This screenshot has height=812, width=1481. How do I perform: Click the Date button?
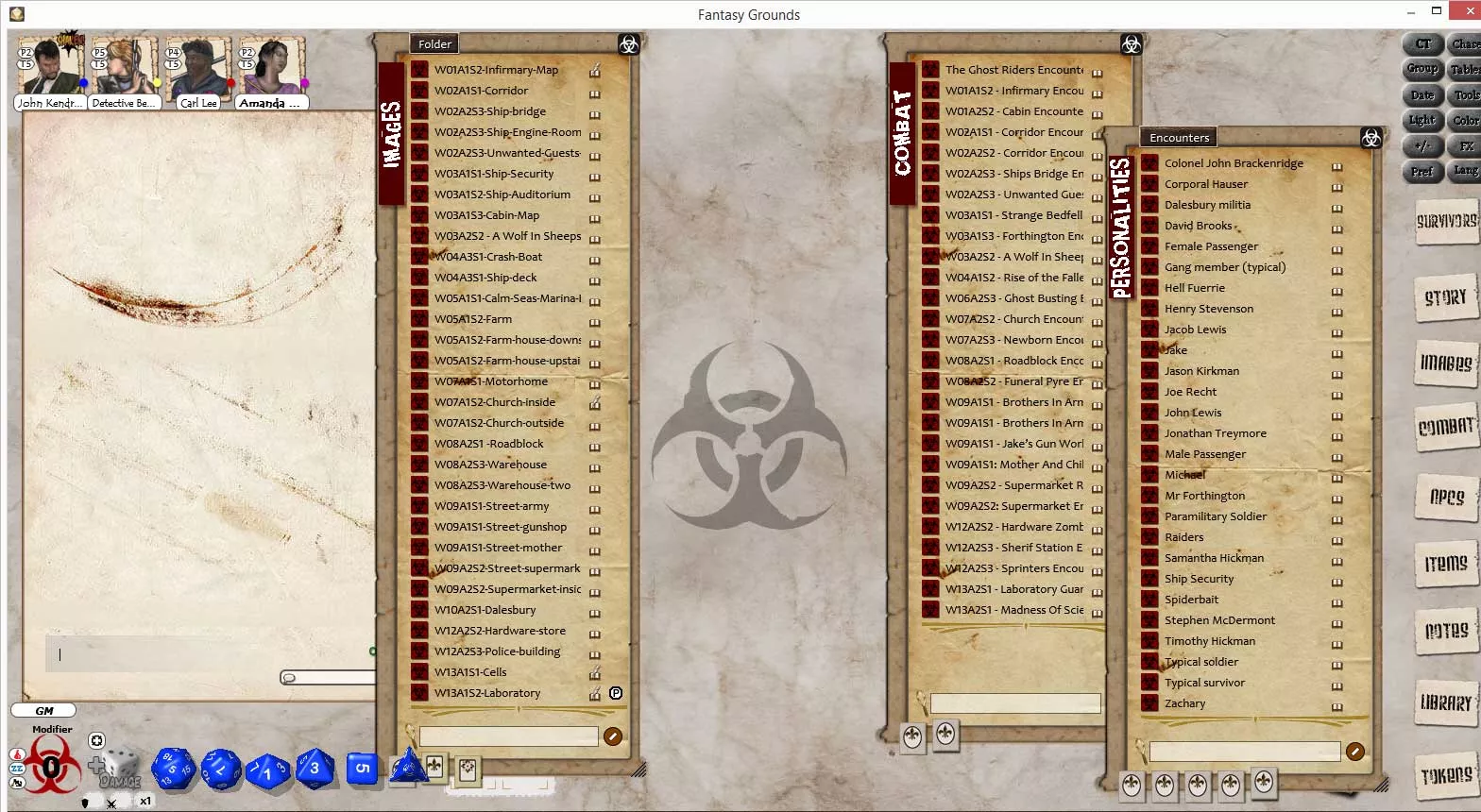pos(1423,95)
